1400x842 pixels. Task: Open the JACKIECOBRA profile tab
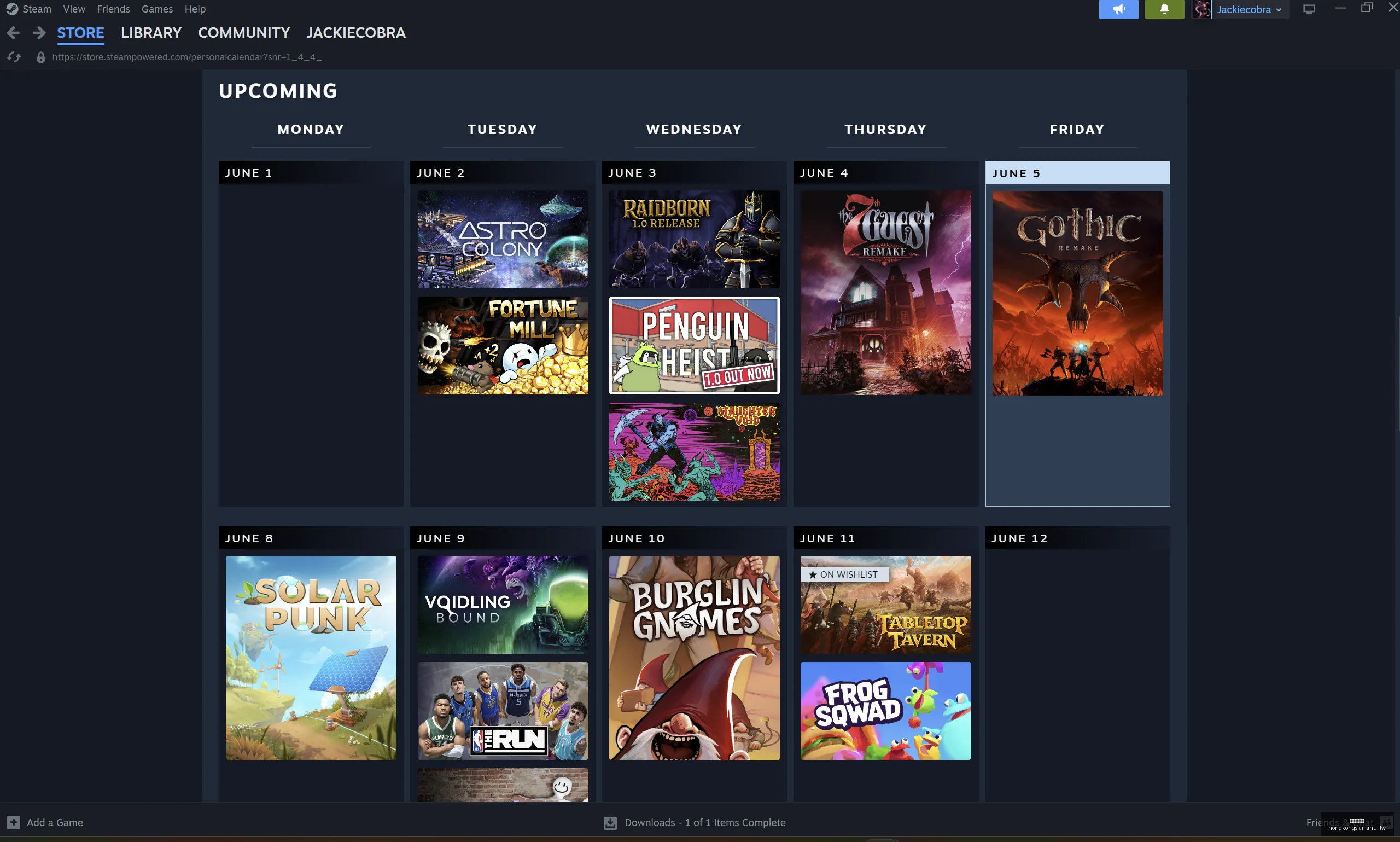click(x=356, y=33)
